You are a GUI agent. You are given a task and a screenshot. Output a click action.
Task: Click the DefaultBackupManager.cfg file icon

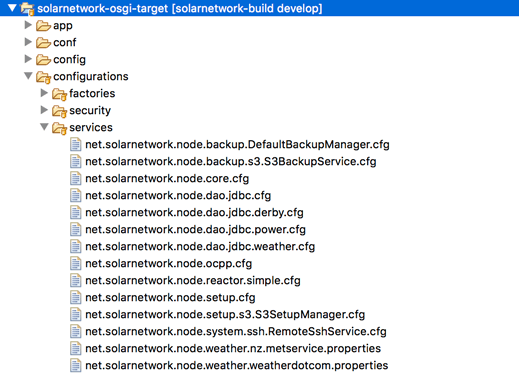click(x=76, y=145)
